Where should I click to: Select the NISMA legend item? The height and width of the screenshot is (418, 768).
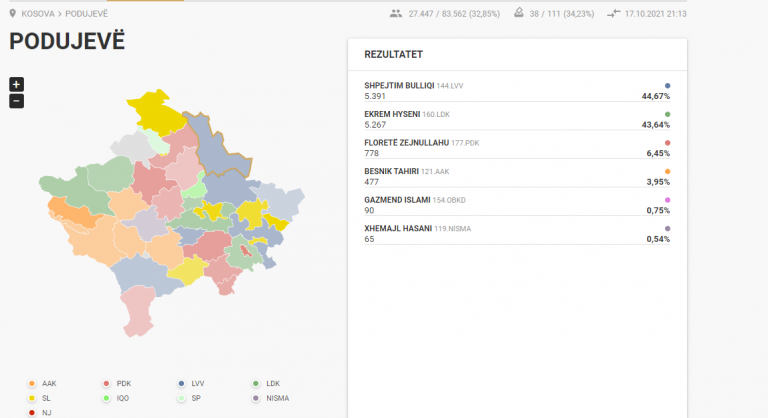pos(271,398)
